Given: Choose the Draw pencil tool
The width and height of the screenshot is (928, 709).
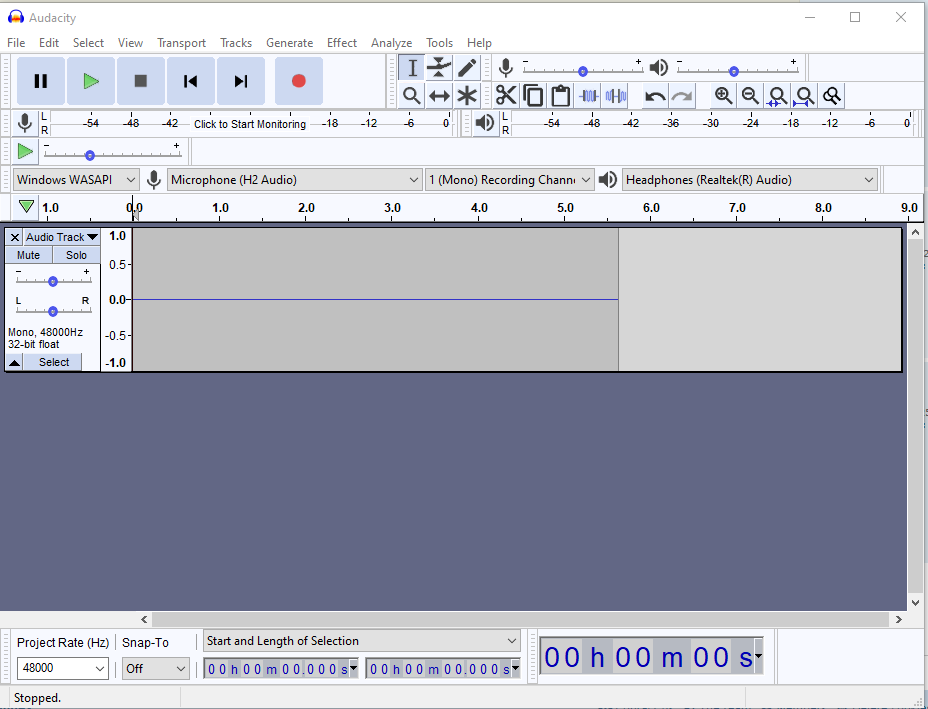Looking at the screenshot, I should click(467, 67).
